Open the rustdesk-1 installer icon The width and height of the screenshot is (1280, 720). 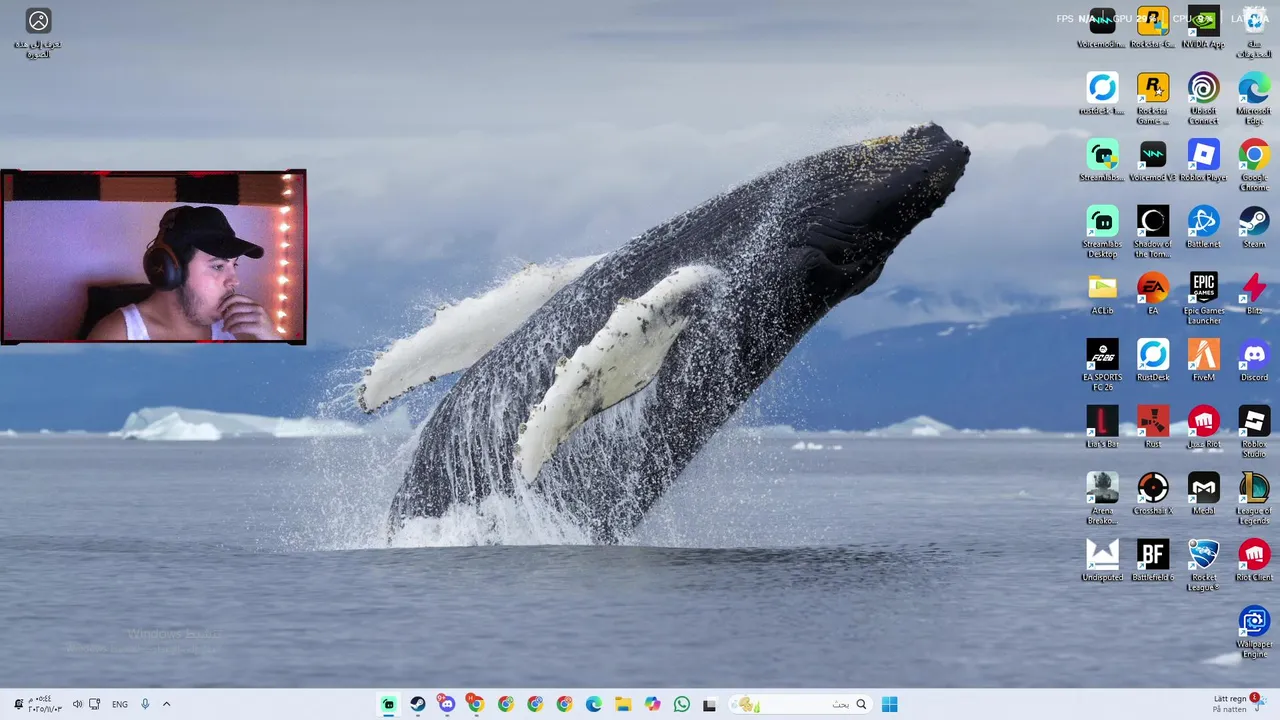(1102, 94)
